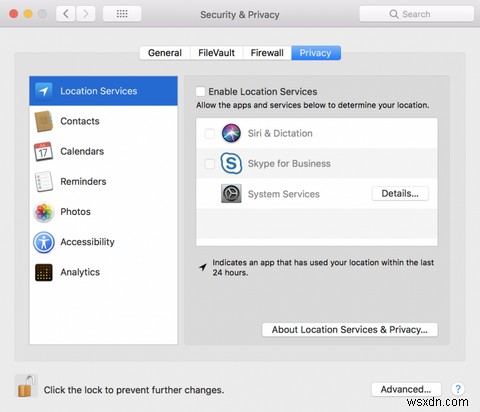Click into the Search field
The height and width of the screenshot is (412, 480).
click(x=417, y=14)
